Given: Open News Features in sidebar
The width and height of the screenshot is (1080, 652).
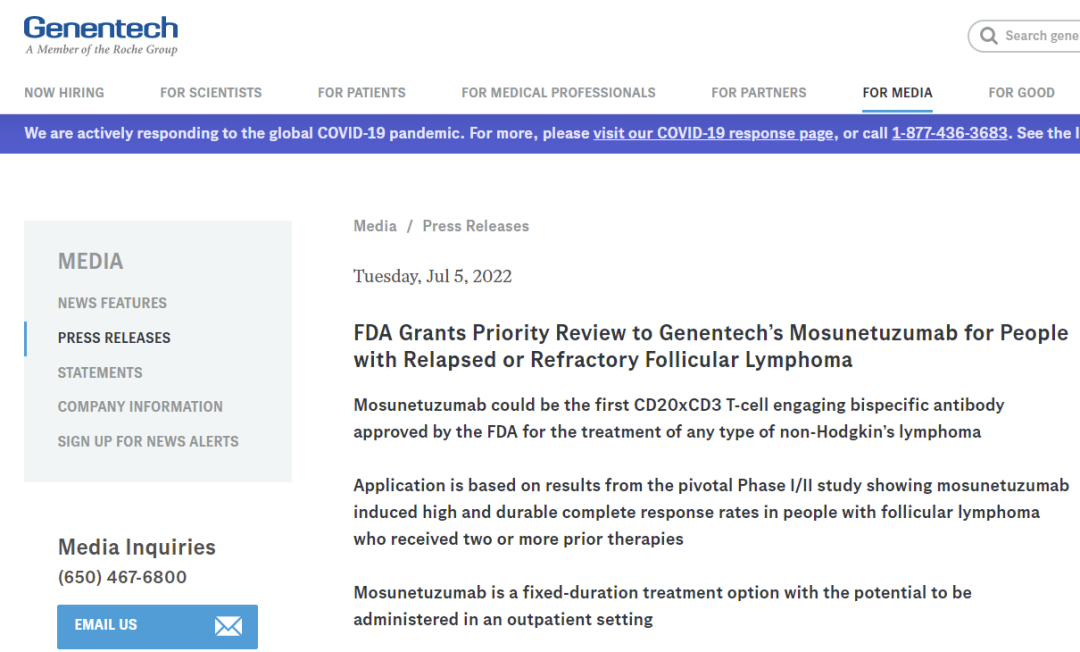Looking at the screenshot, I should pyautogui.click(x=112, y=303).
